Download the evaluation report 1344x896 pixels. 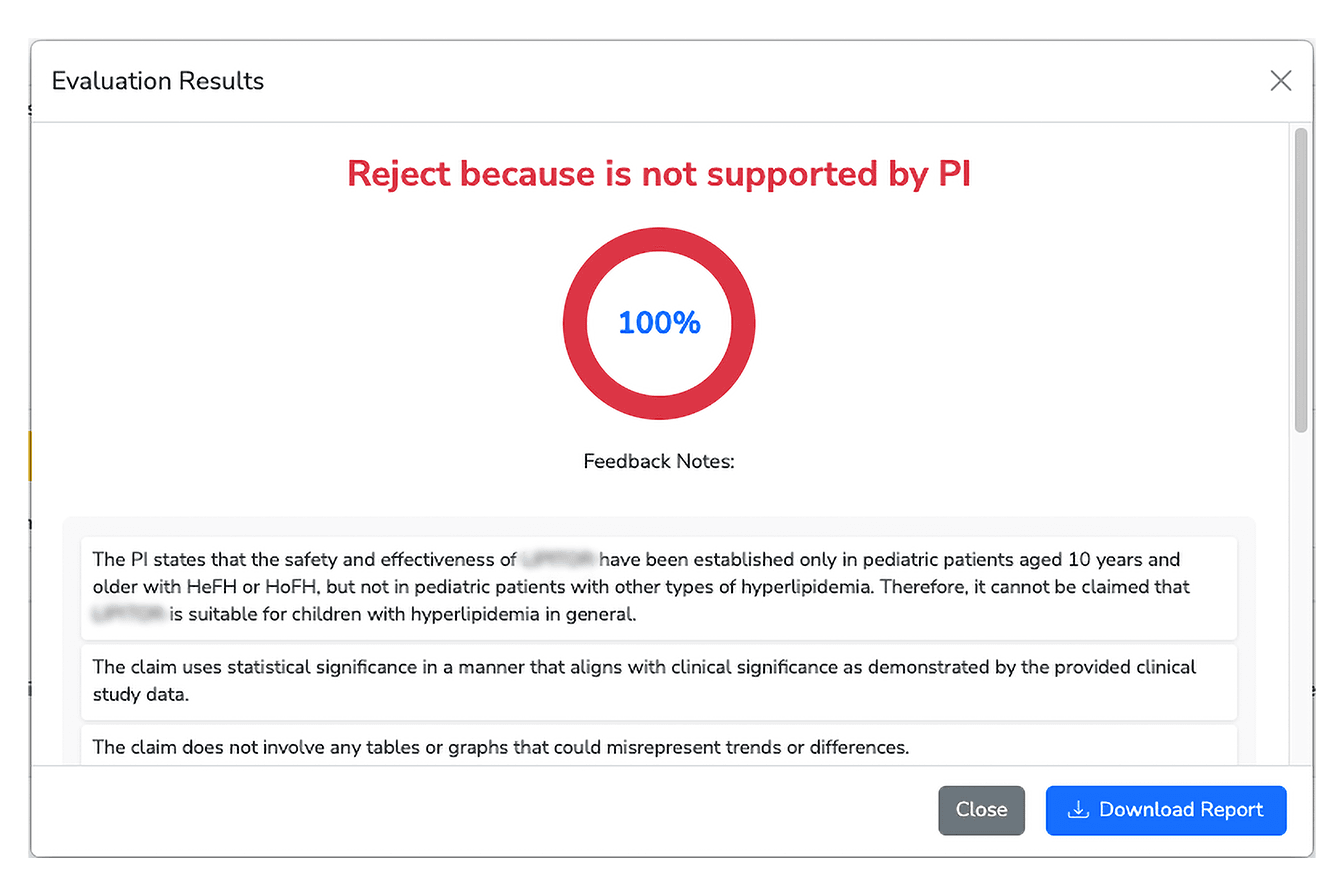[x=1165, y=810]
